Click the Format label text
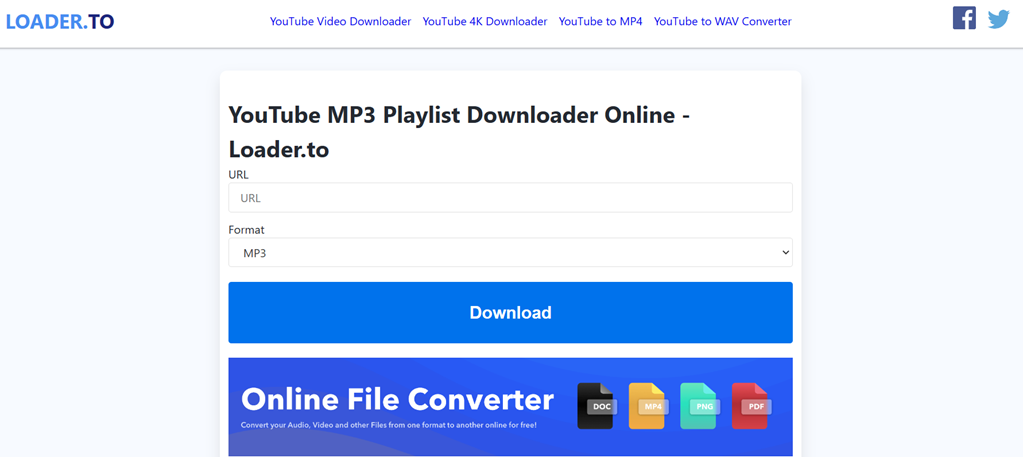The width and height of the screenshot is (1023, 457). click(x=247, y=230)
